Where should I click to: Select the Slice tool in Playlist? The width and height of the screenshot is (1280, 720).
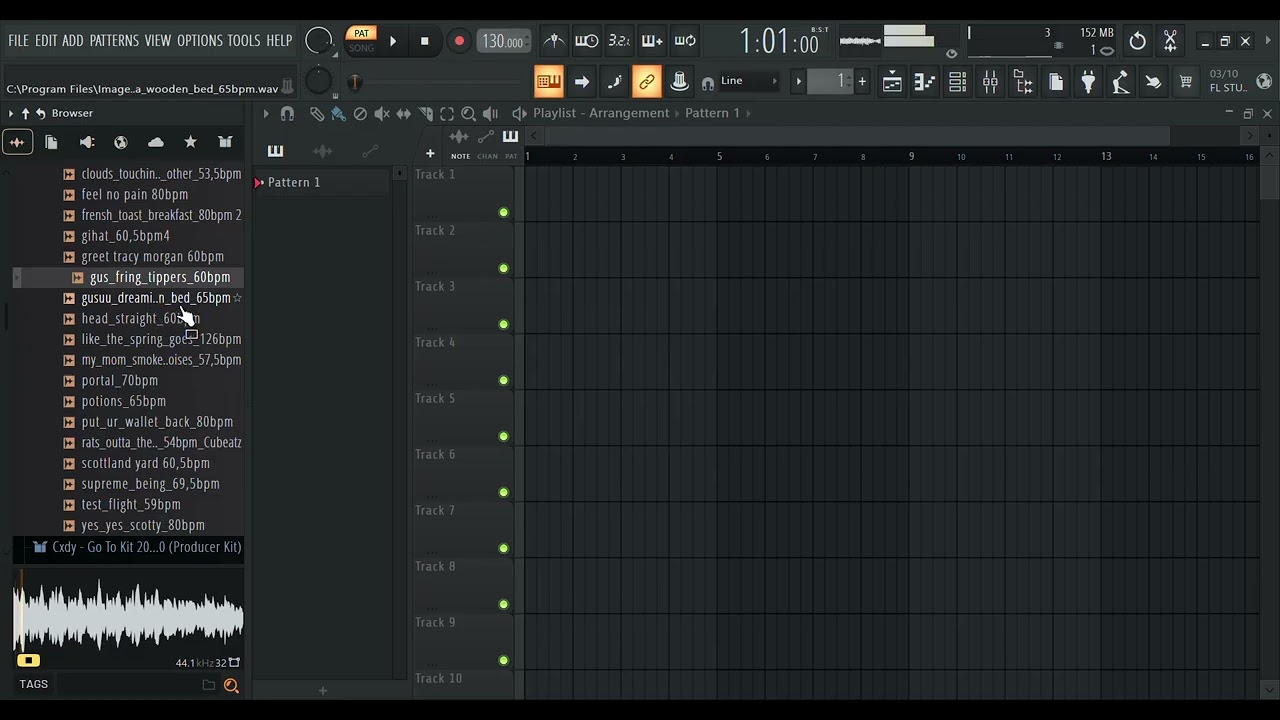coord(426,114)
